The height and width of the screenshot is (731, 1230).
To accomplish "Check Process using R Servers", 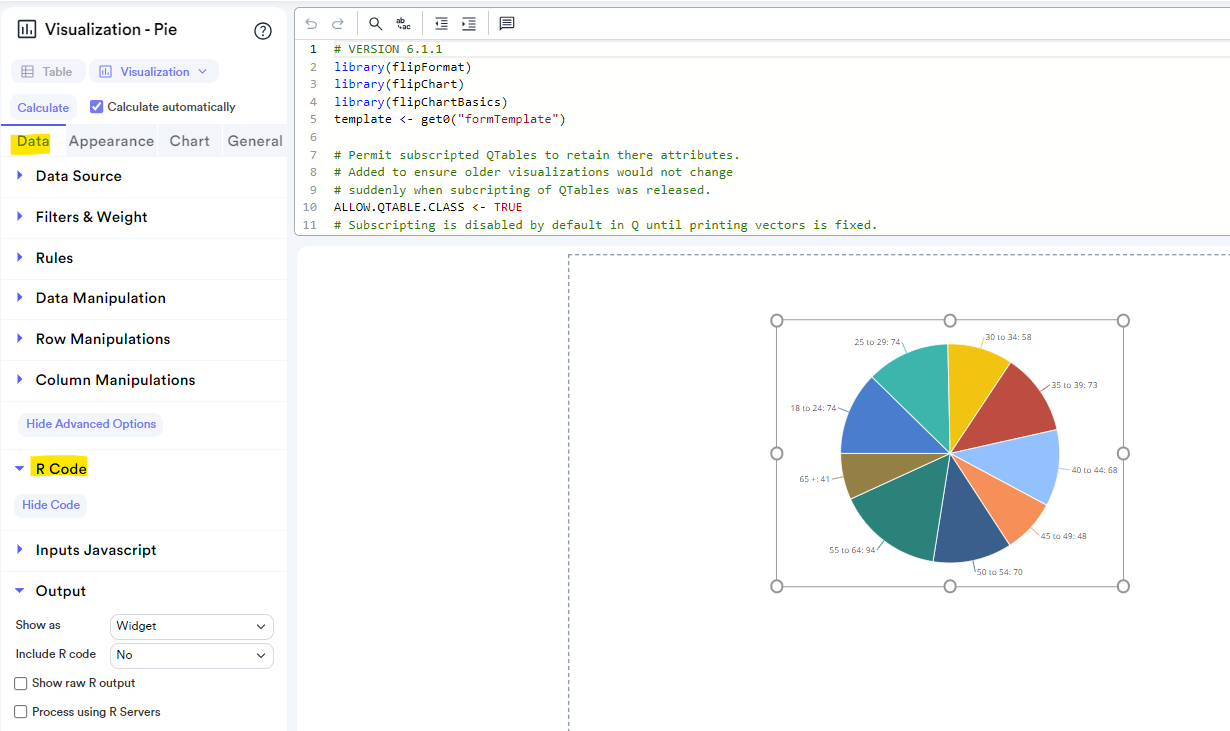I will click(21, 712).
